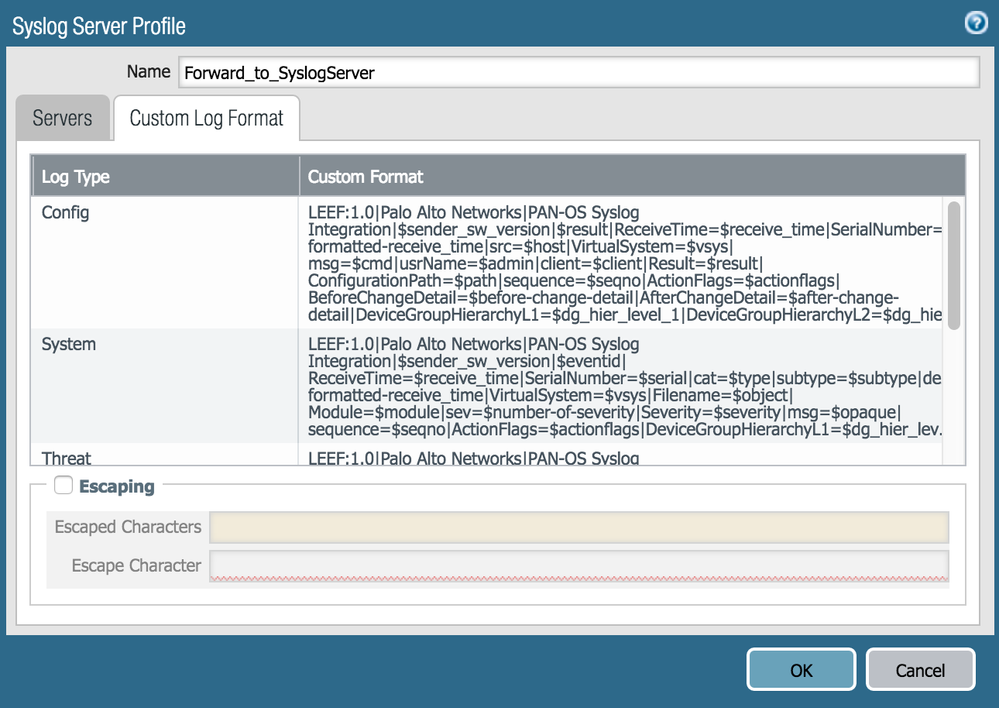Click the Escaped Characters input field
The image size is (999, 708).
click(x=579, y=527)
